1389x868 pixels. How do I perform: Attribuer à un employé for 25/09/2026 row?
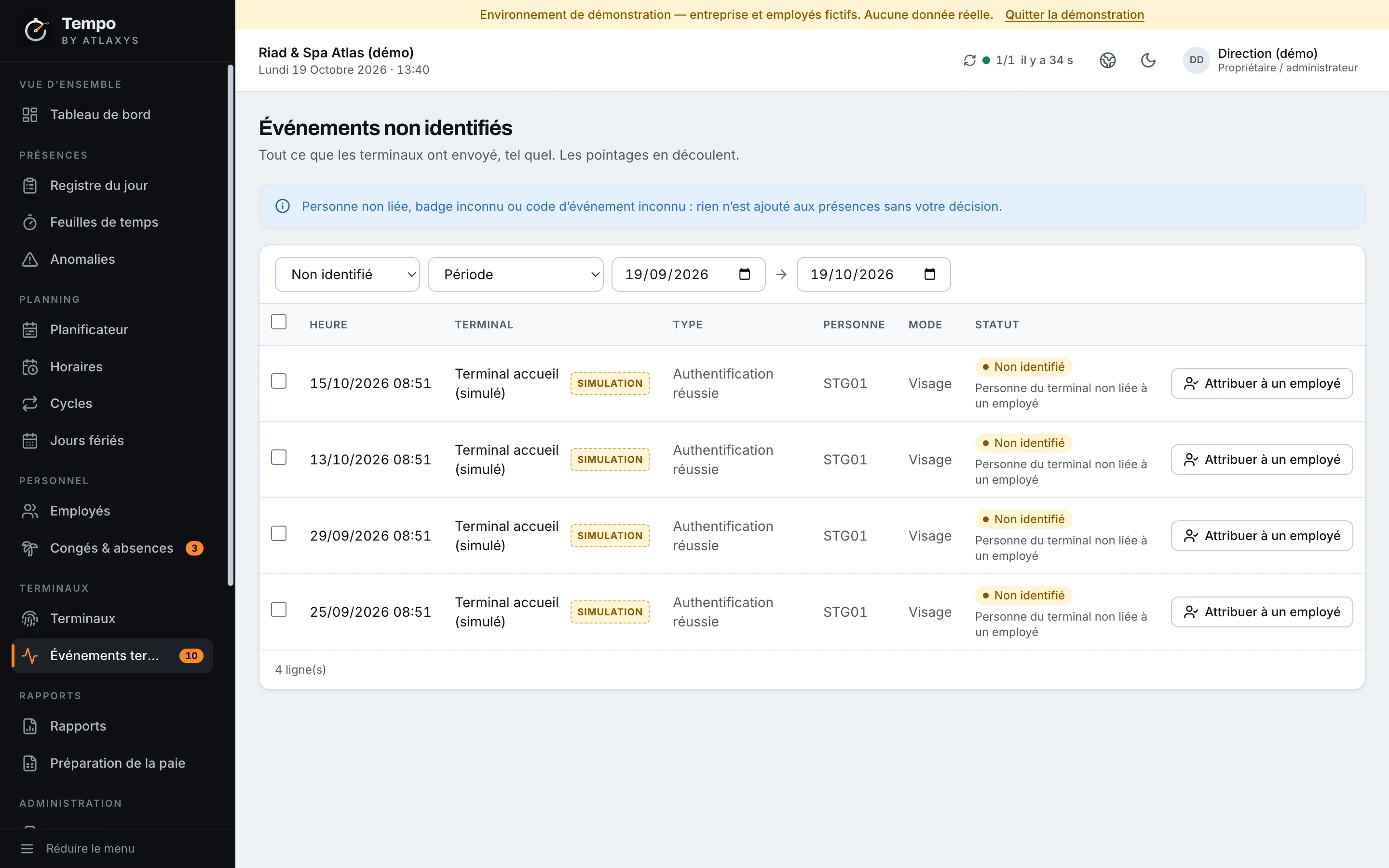[x=1262, y=612]
